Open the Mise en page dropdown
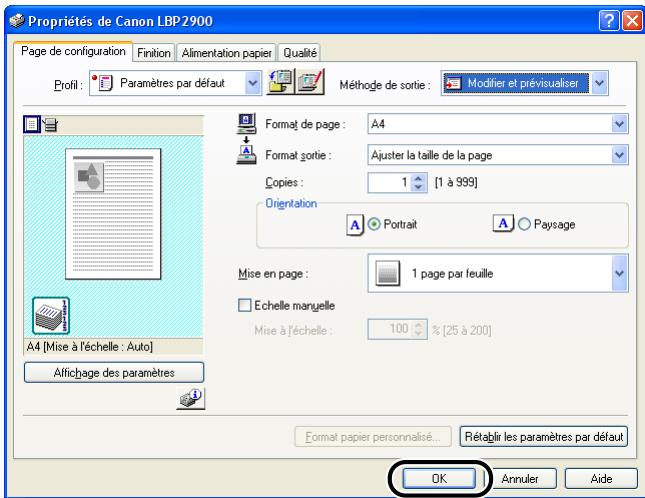This screenshot has height=498, width=645. (619, 273)
